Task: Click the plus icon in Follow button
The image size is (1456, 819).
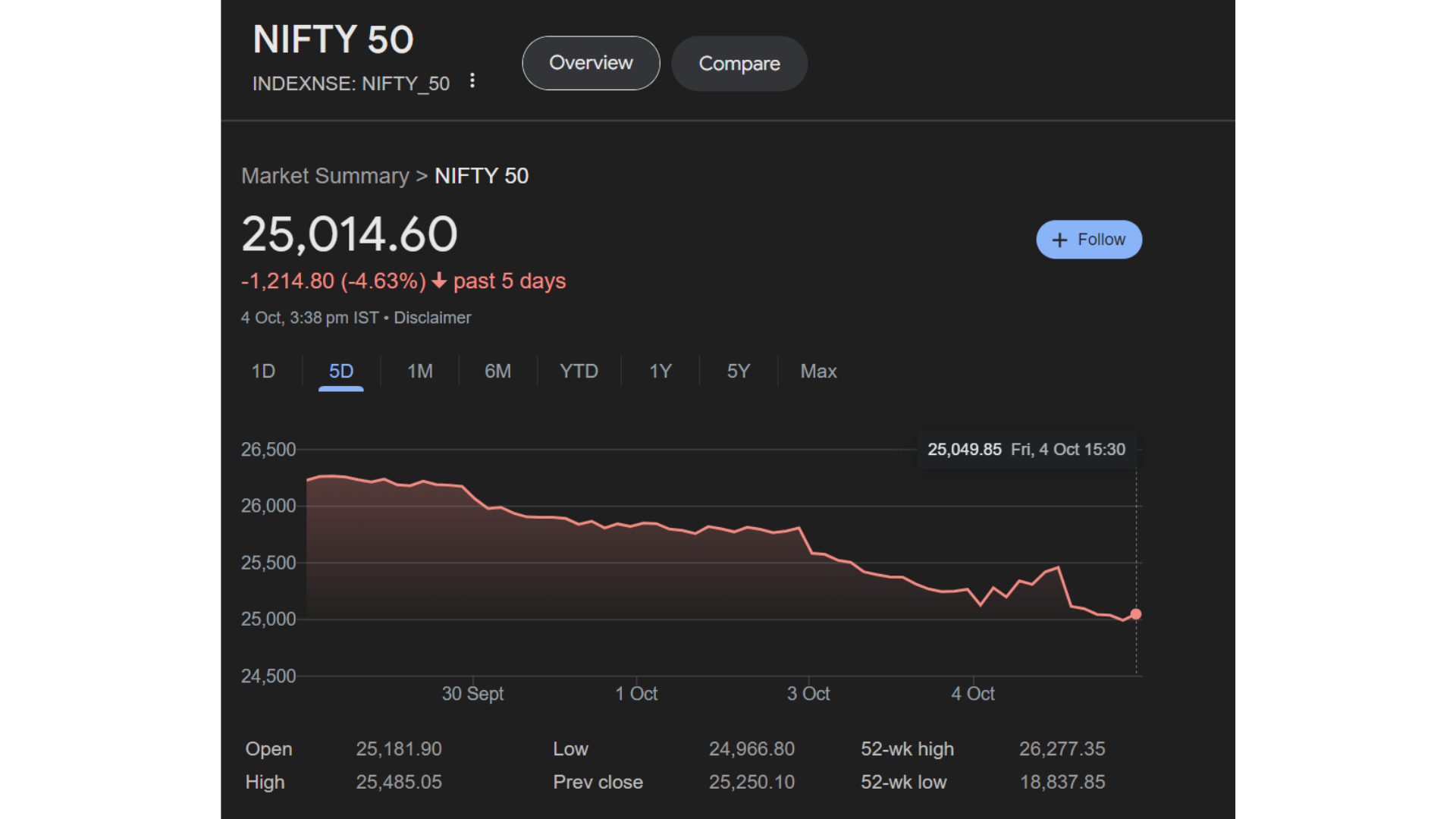Action: point(1059,240)
